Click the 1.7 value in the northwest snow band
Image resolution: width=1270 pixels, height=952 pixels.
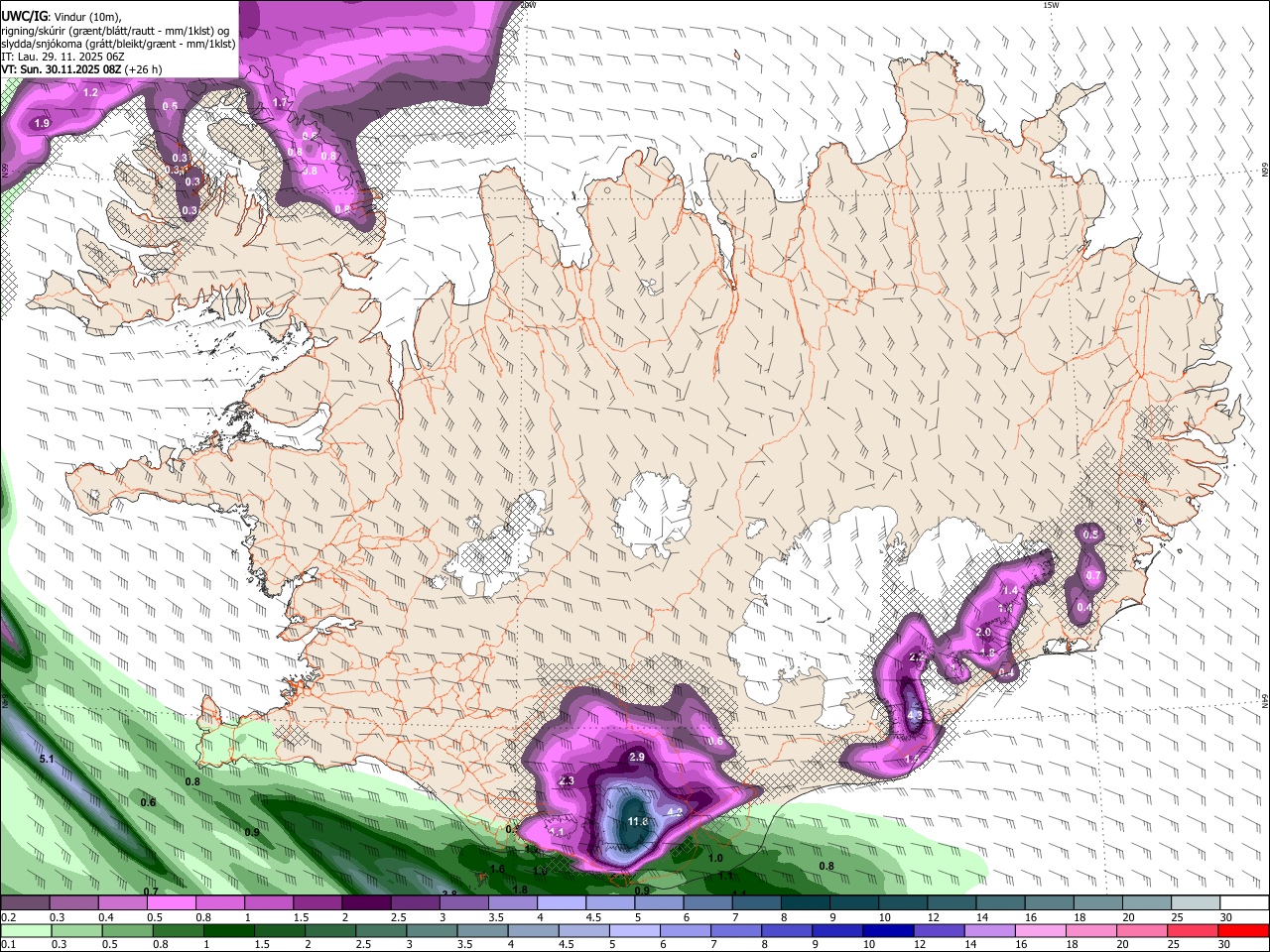pyautogui.click(x=280, y=102)
